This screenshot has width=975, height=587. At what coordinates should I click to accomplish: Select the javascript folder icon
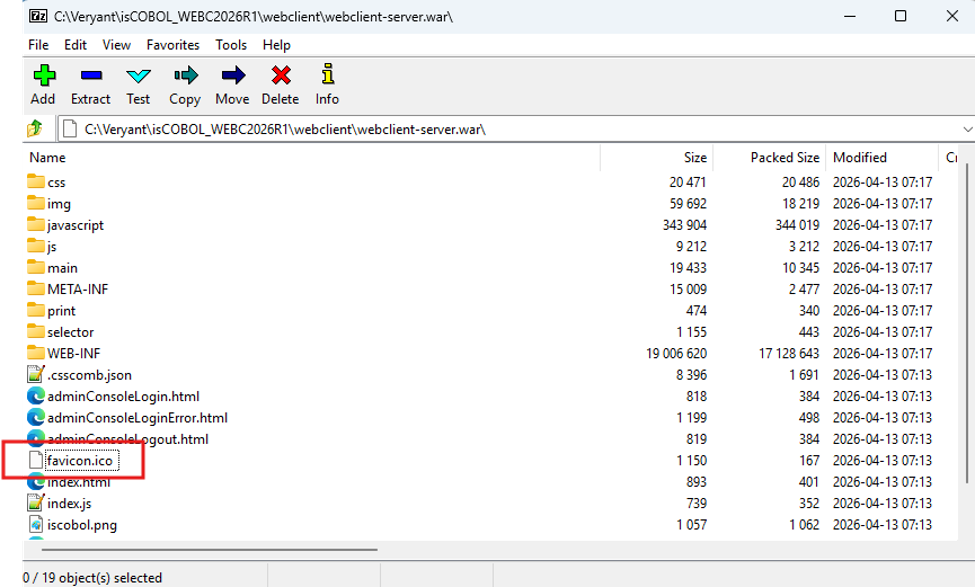click(36, 224)
